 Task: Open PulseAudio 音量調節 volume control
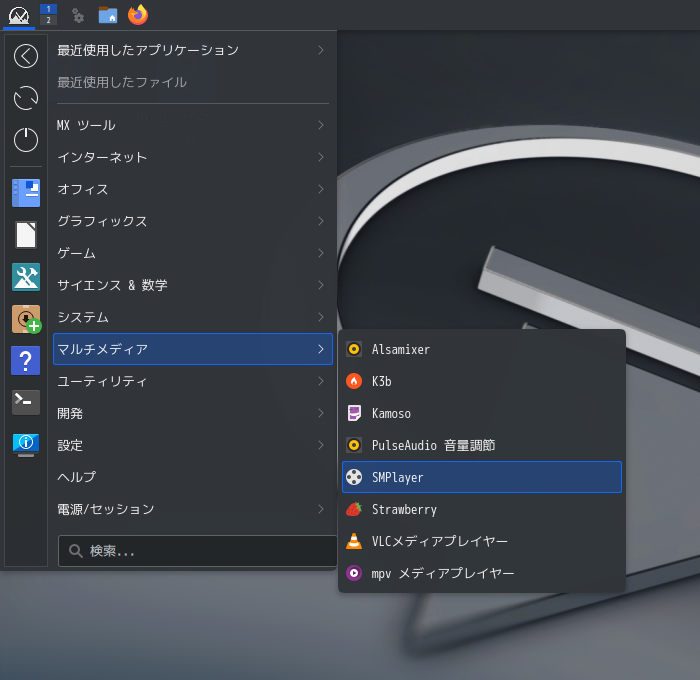482,445
